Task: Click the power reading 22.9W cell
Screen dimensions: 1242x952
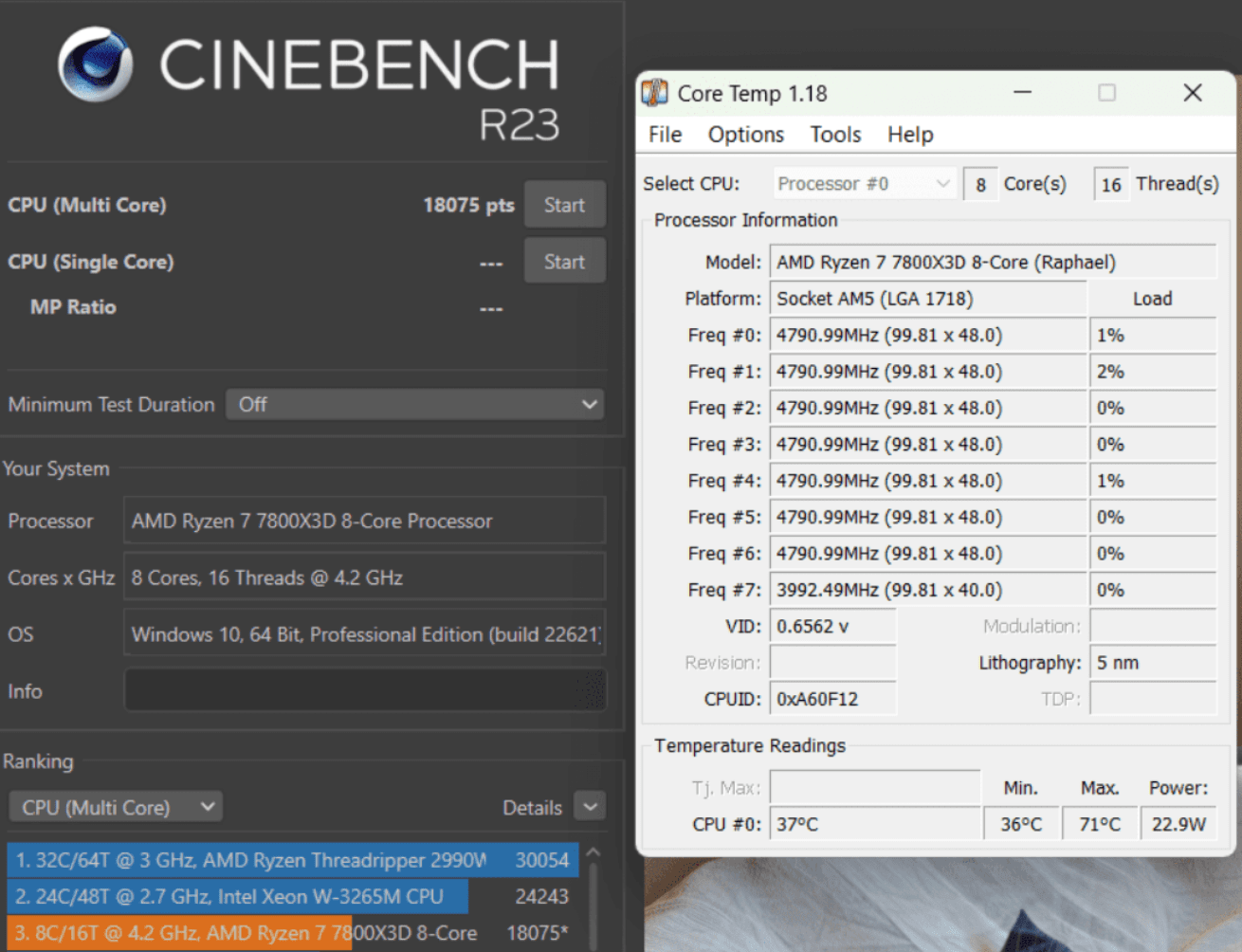Action: point(1178,824)
